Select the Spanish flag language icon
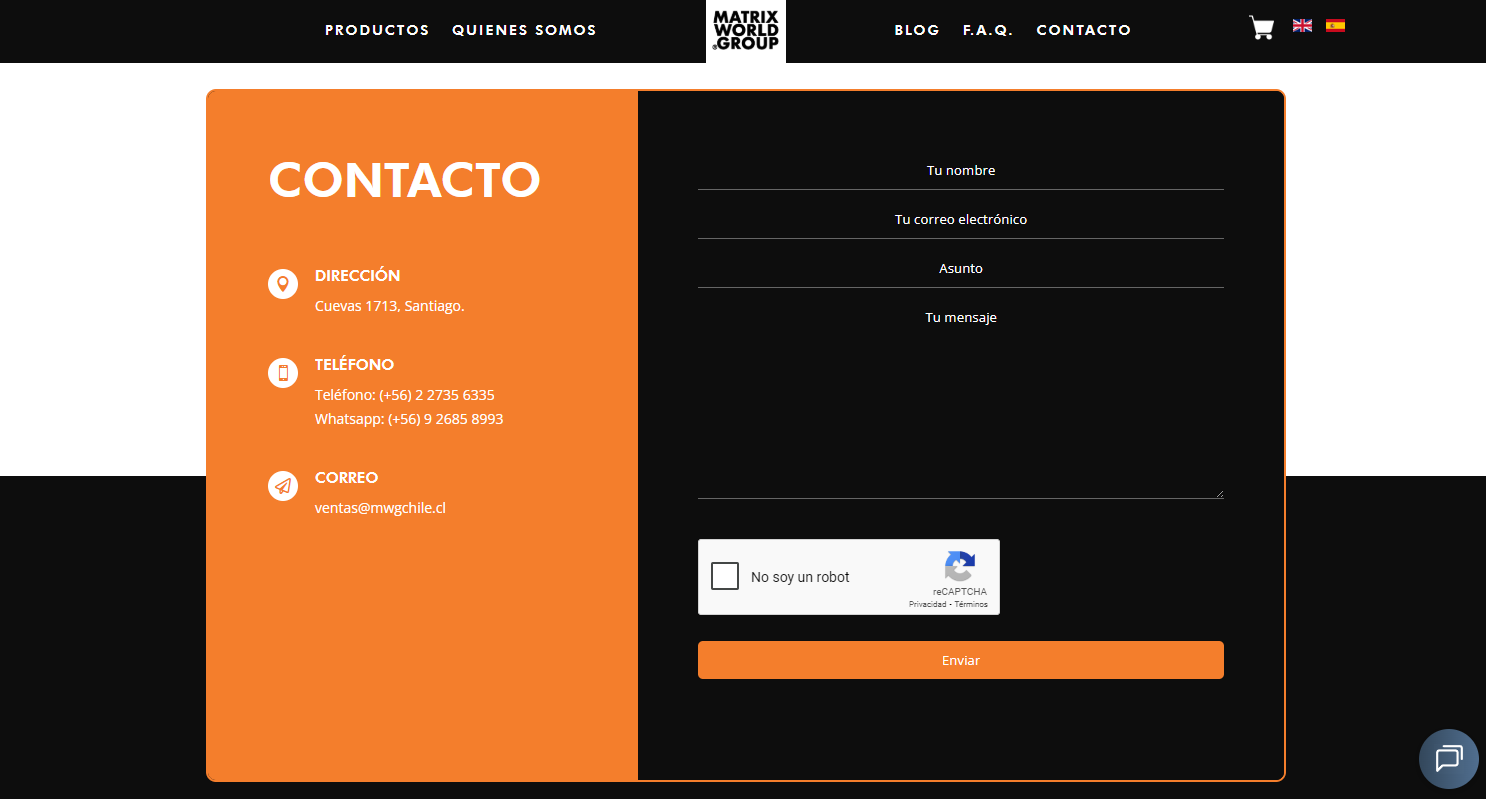This screenshot has height=799, width=1486. pos(1335,26)
